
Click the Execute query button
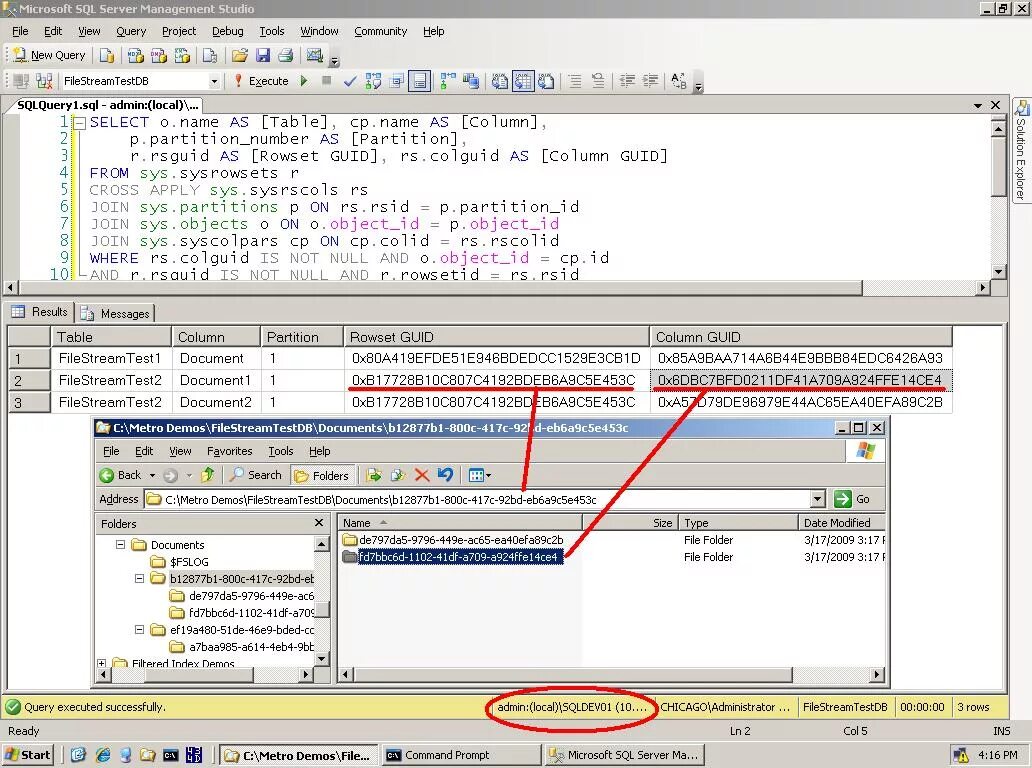[262, 81]
